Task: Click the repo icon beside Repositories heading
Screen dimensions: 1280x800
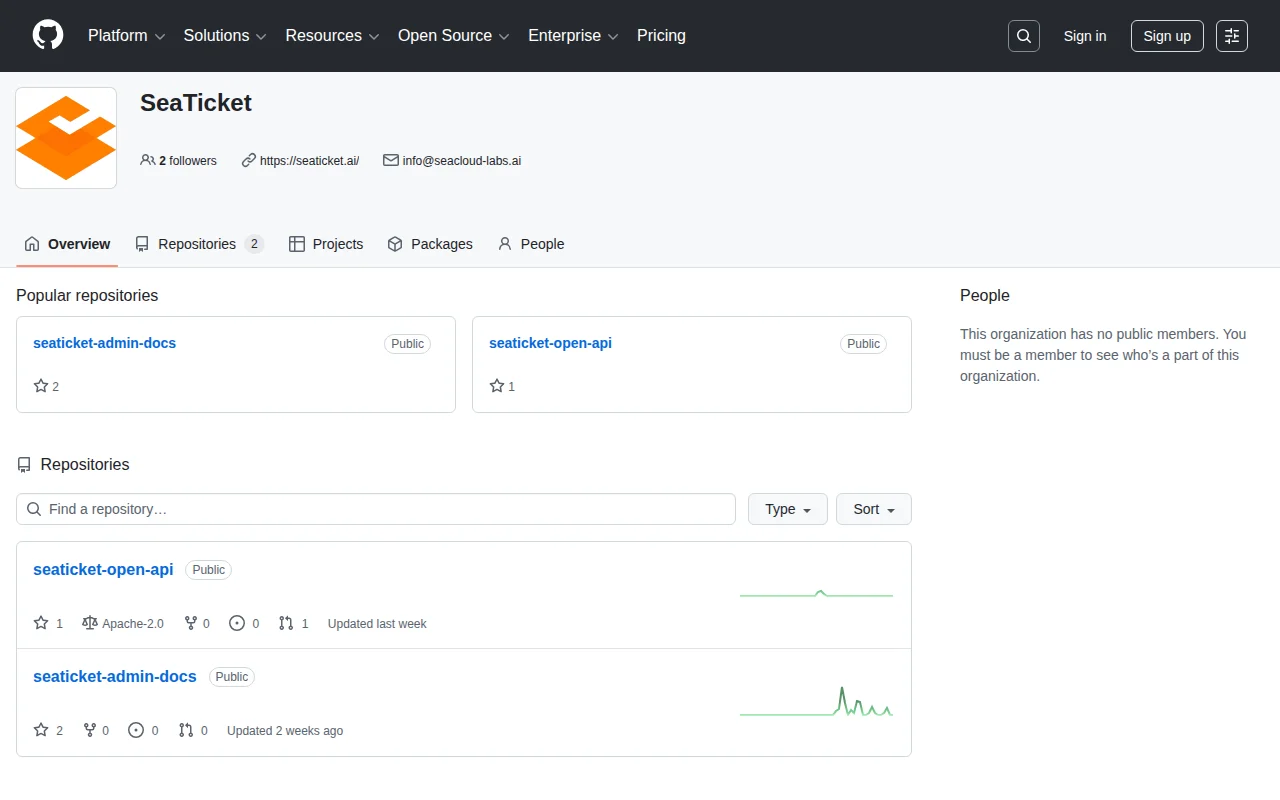Action: coord(24,465)
